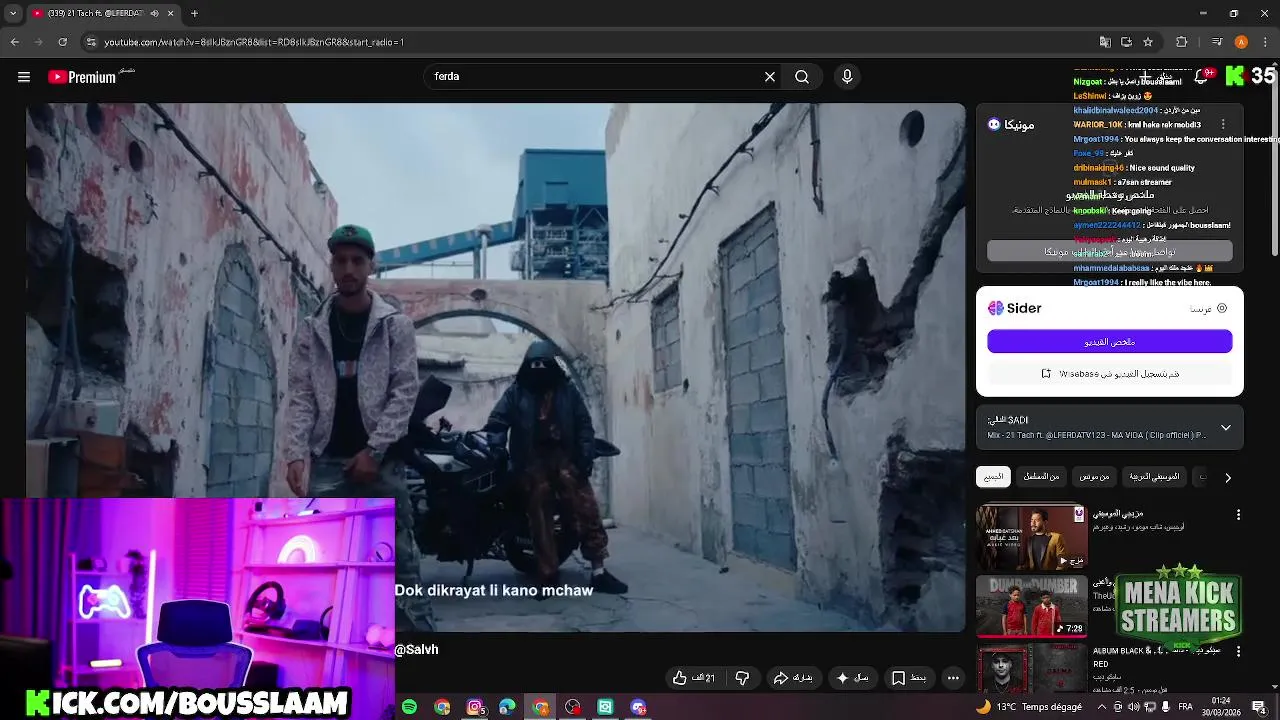Open Chrome profile avatar
Screen dimensions: 1280x720
(1241, 42)
